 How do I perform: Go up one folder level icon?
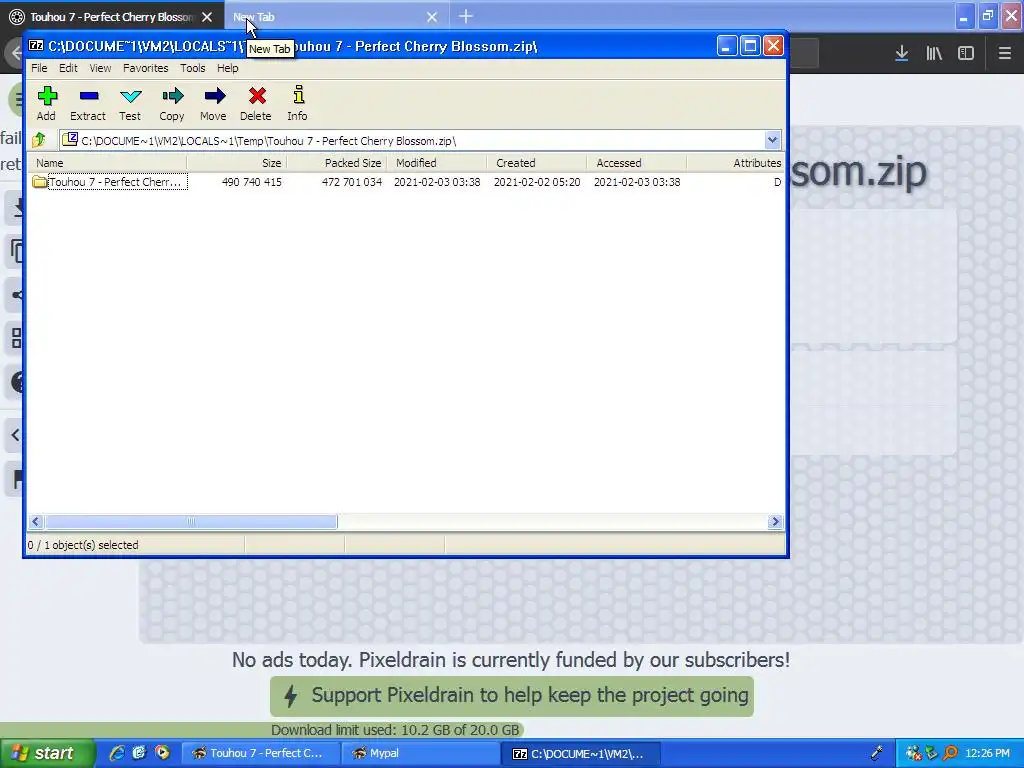click(39, 140)
